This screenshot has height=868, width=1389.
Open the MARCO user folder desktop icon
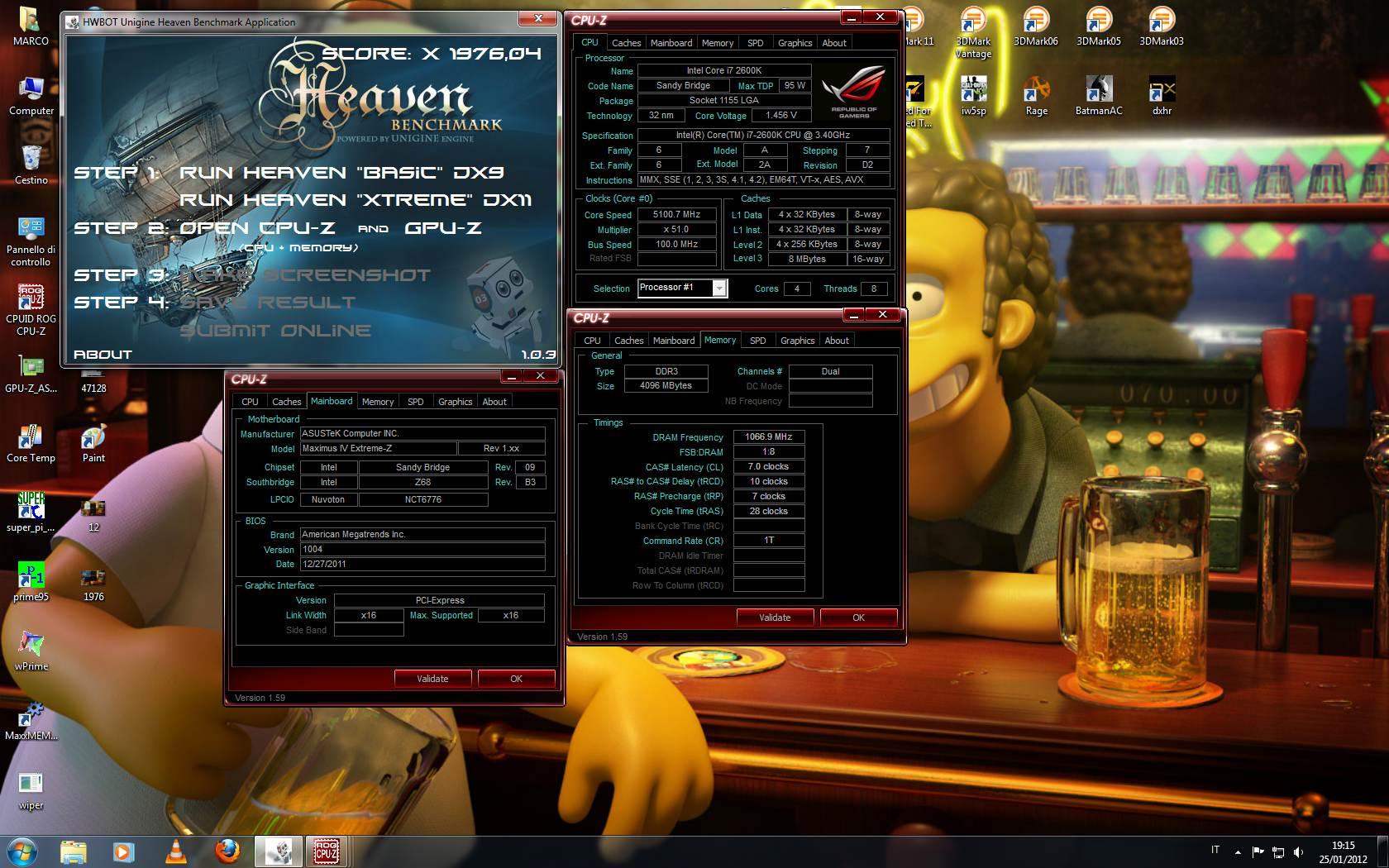[31, 26]
